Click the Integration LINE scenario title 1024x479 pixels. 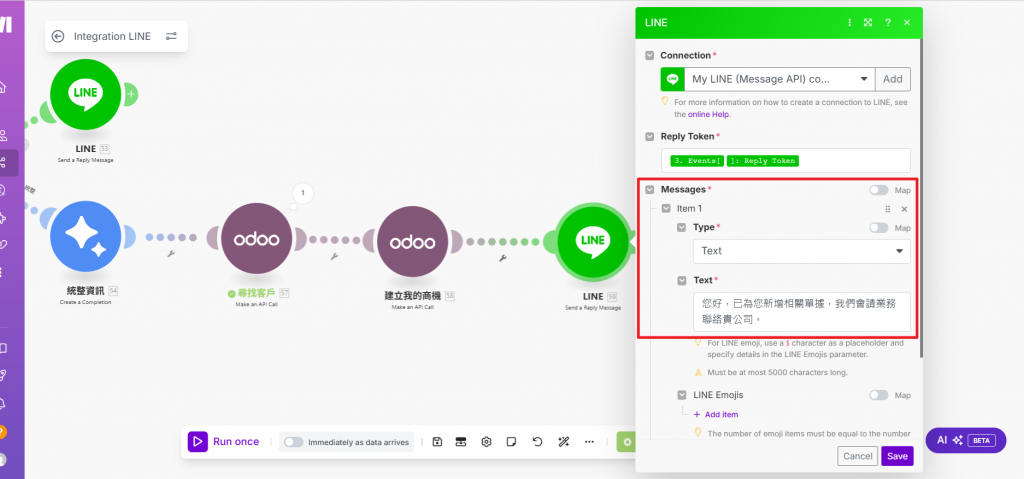[x=112, y=37]
